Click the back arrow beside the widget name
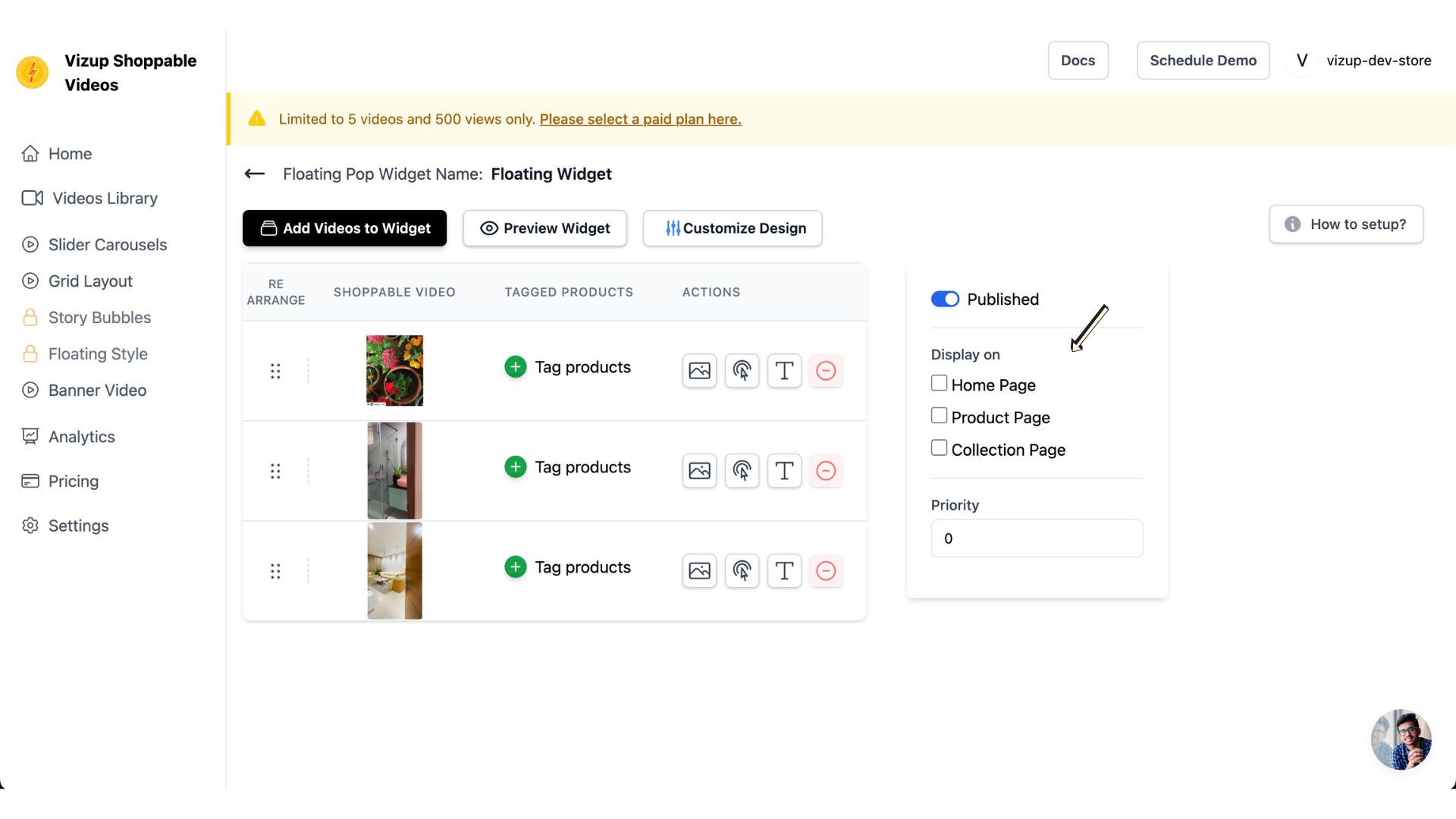The height and width of the screenshot is (819, 1456). [255, 174]
